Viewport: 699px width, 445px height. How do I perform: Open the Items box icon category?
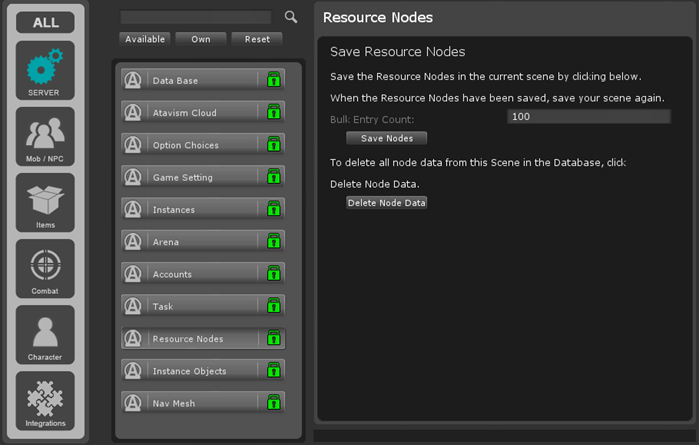(x=45, y=202)
